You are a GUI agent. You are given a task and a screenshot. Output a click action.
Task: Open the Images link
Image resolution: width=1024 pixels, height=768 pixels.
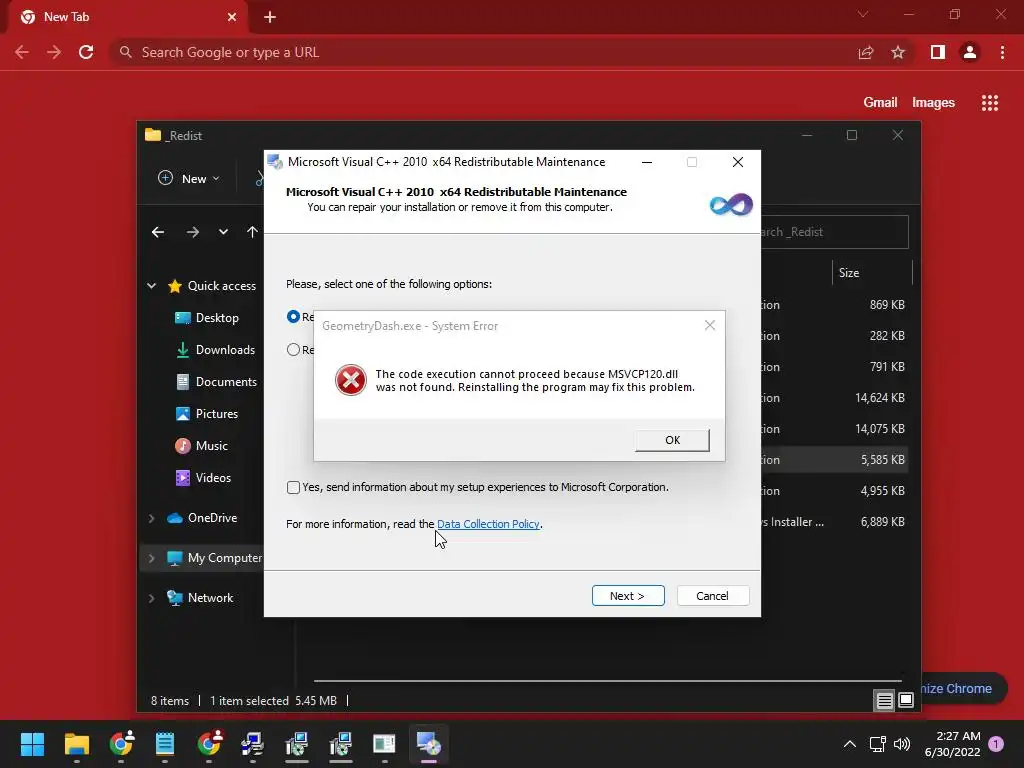pos(933,103)
